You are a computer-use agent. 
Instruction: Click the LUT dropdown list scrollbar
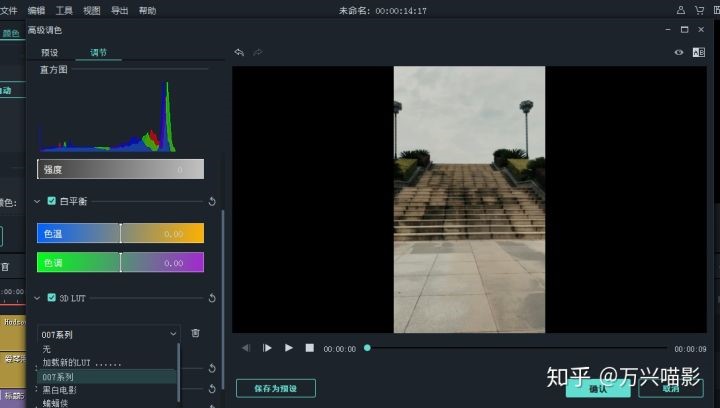(178, 373)
